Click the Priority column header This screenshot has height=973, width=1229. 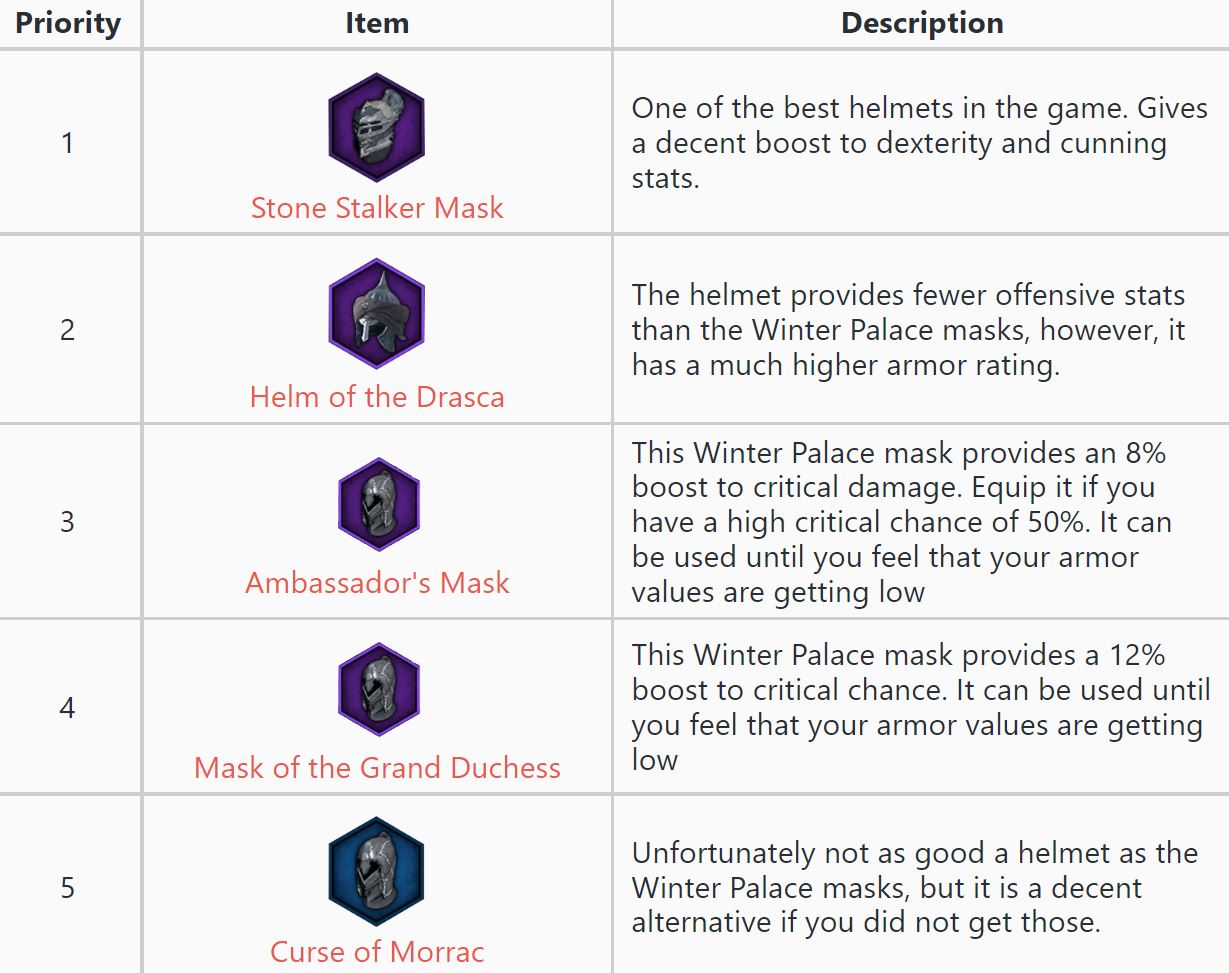(68, 24)
